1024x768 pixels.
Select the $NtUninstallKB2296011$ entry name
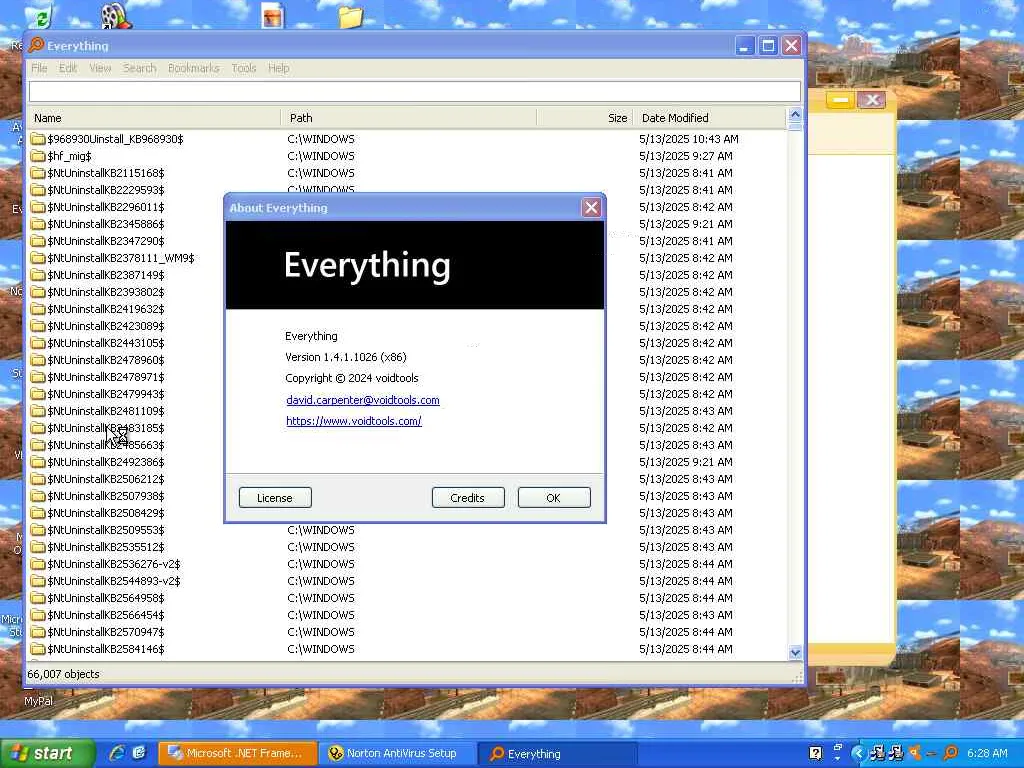(106, 207)
